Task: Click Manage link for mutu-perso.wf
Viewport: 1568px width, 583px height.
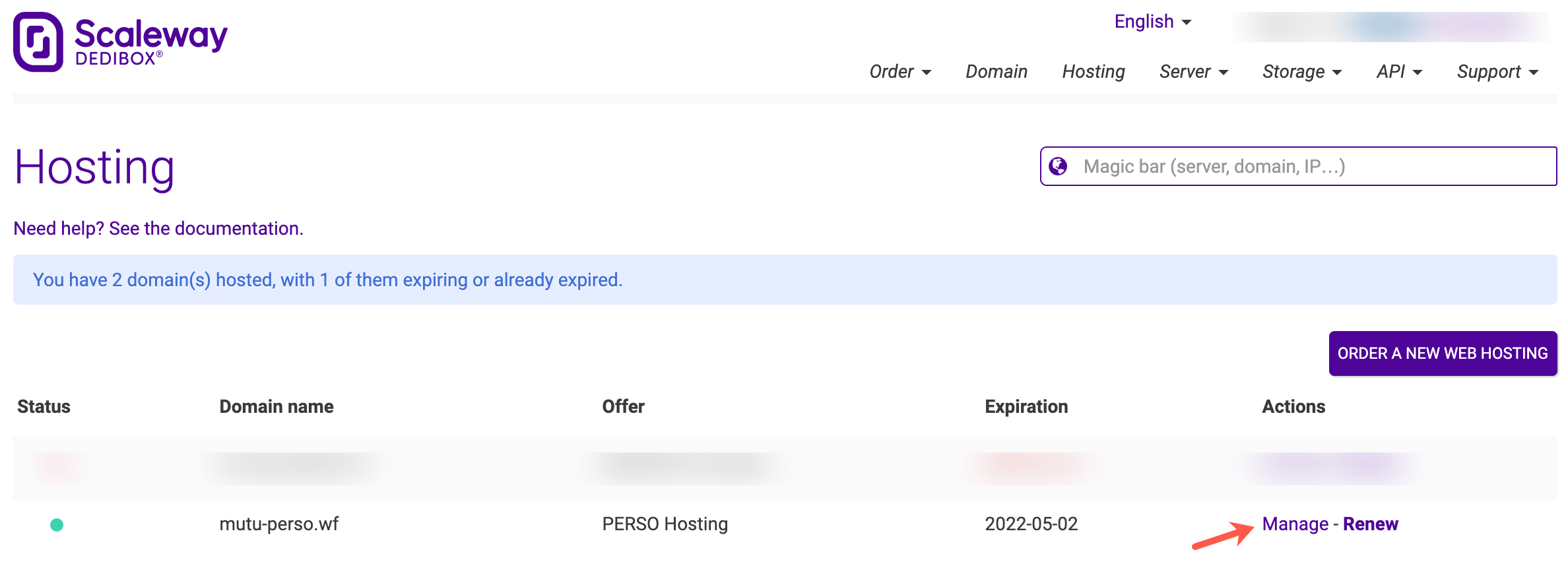Action: click(1295, 524)
